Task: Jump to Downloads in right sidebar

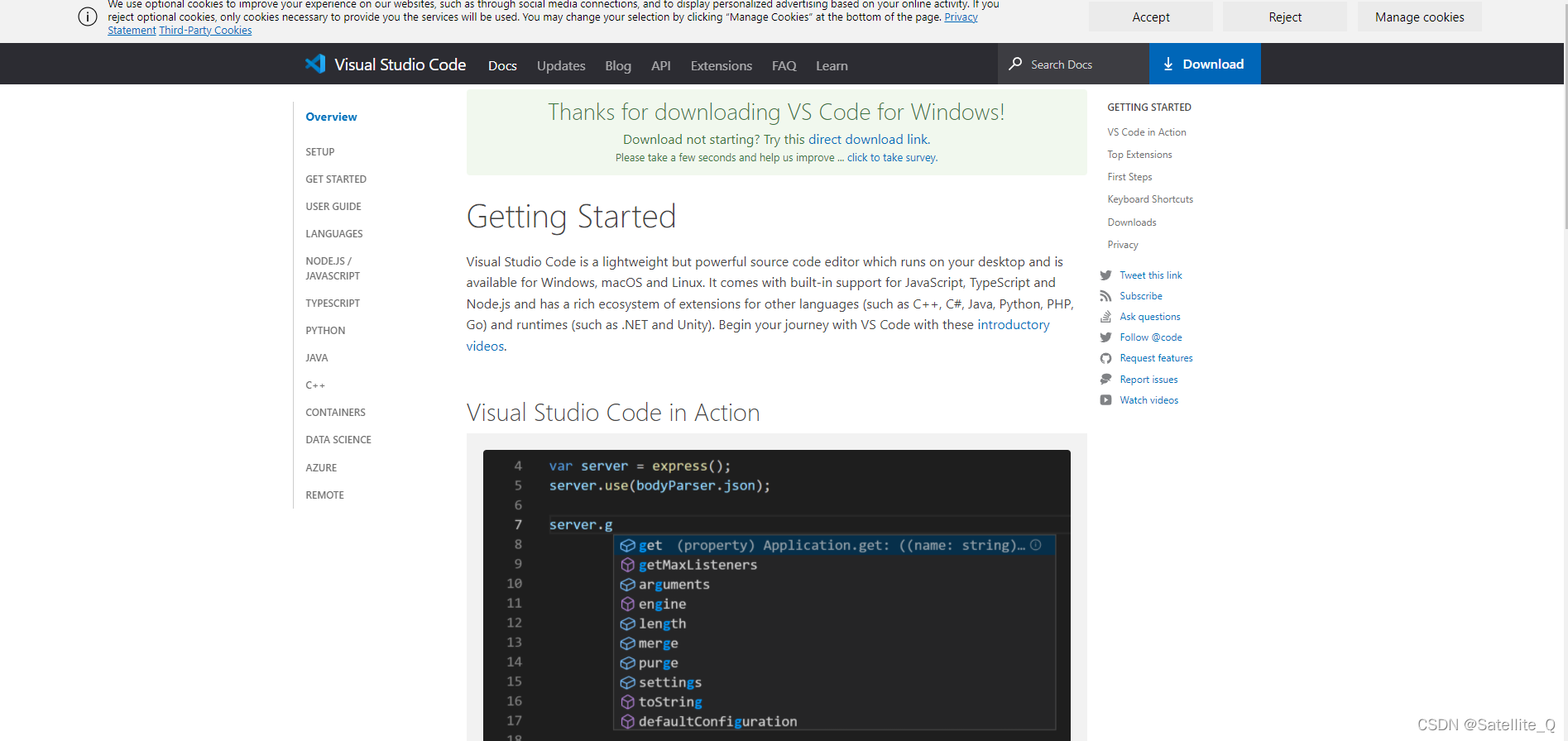Action: click(1132, 222)
